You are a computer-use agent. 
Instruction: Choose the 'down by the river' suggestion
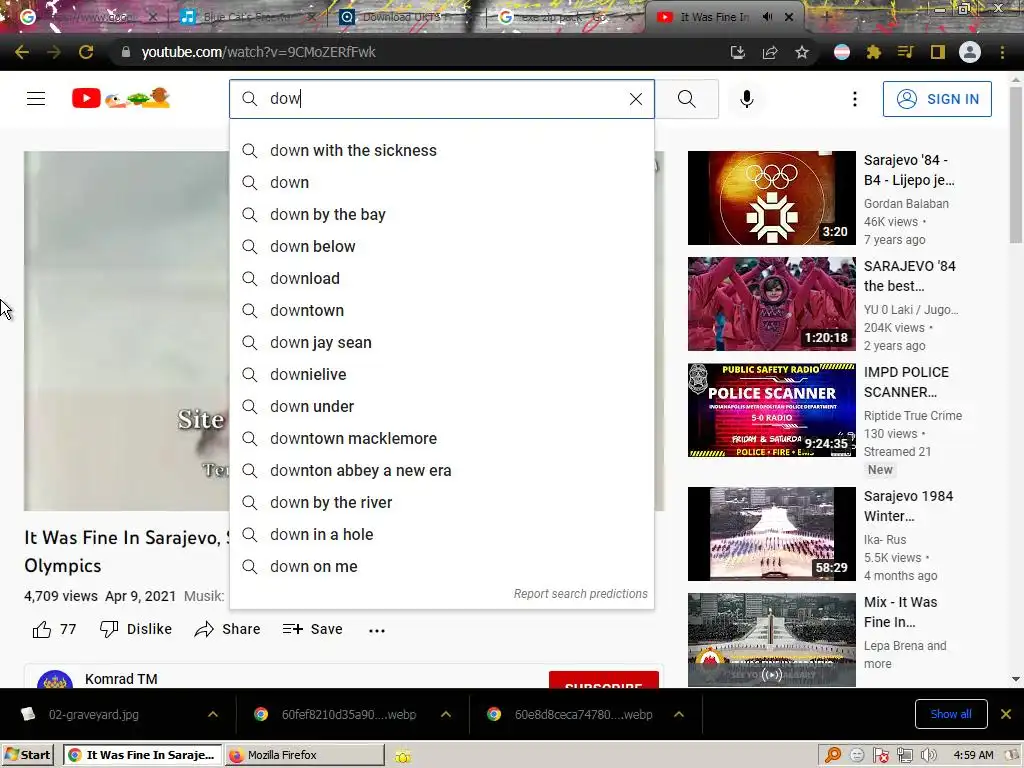tap(441, 502)
